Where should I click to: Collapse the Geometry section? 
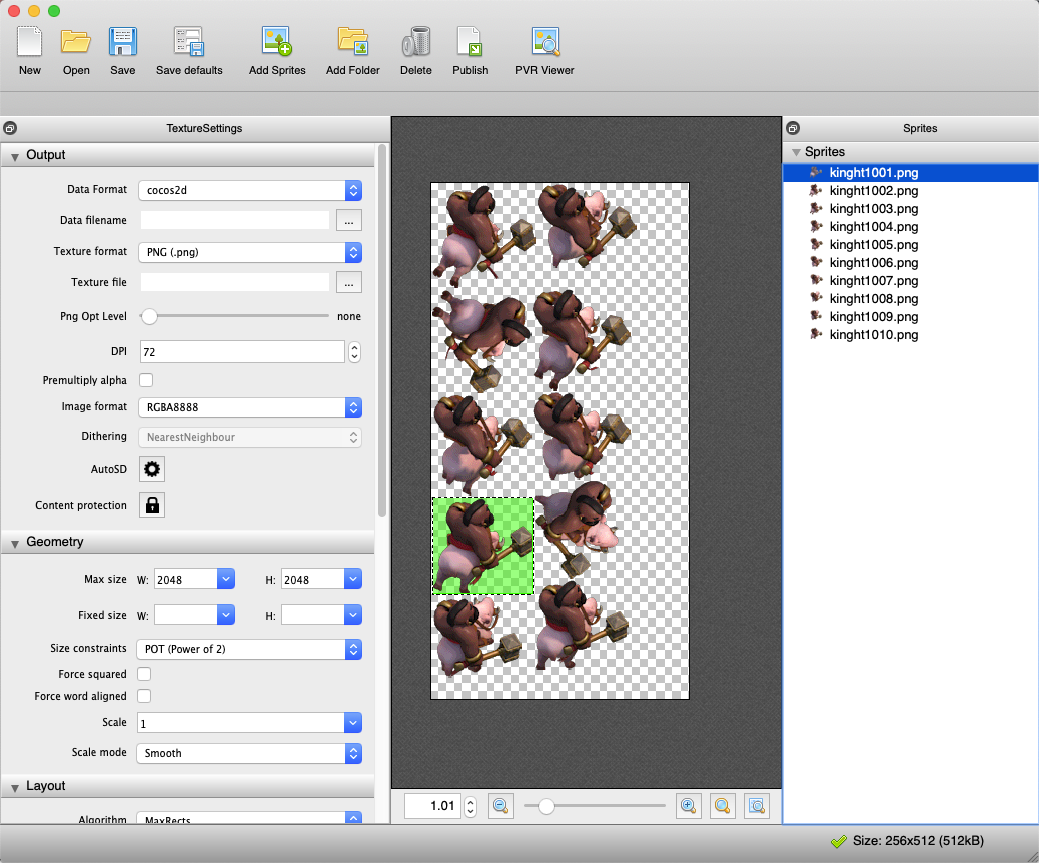point(16,543)
